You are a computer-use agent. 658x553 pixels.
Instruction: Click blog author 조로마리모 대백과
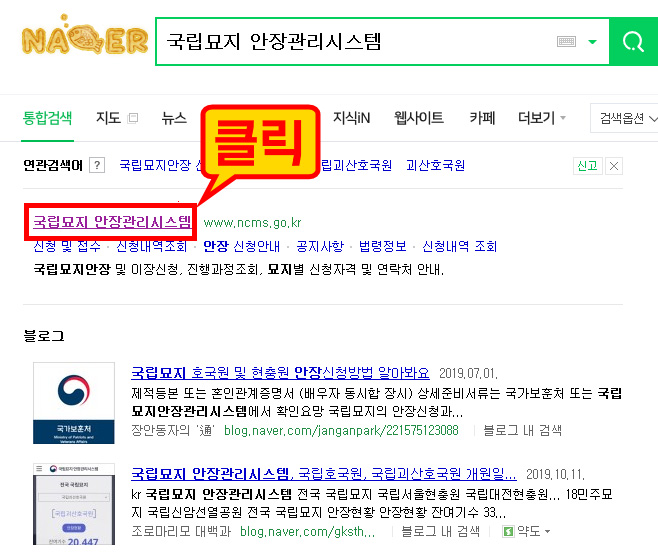pyautogui.click(x=181, y=532)
